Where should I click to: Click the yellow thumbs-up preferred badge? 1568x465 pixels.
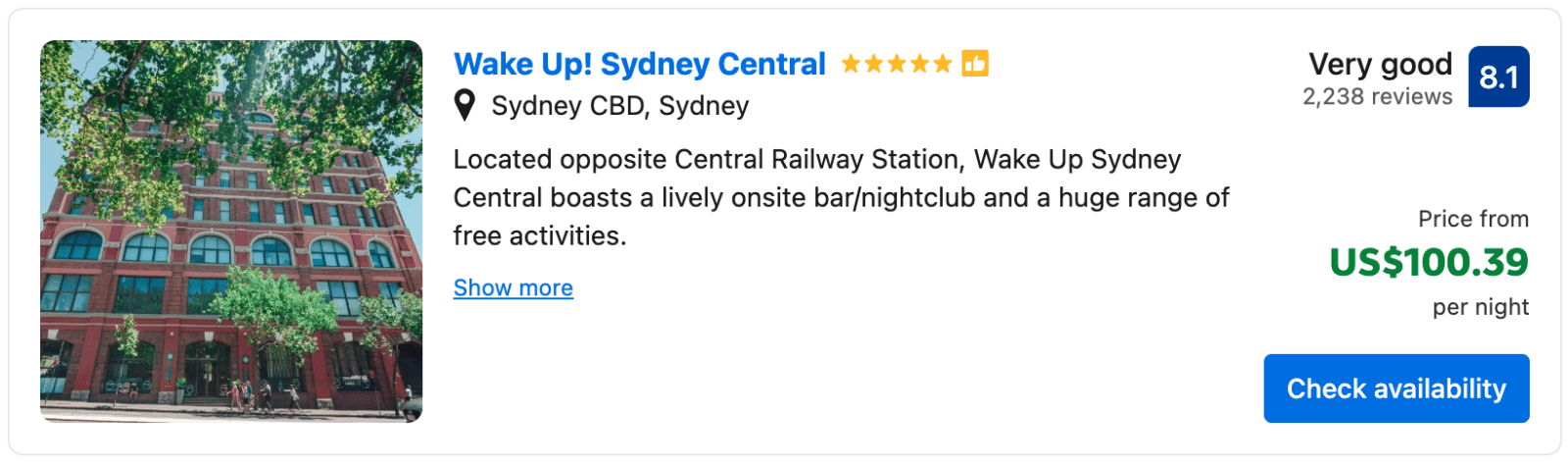click(975, 64)
